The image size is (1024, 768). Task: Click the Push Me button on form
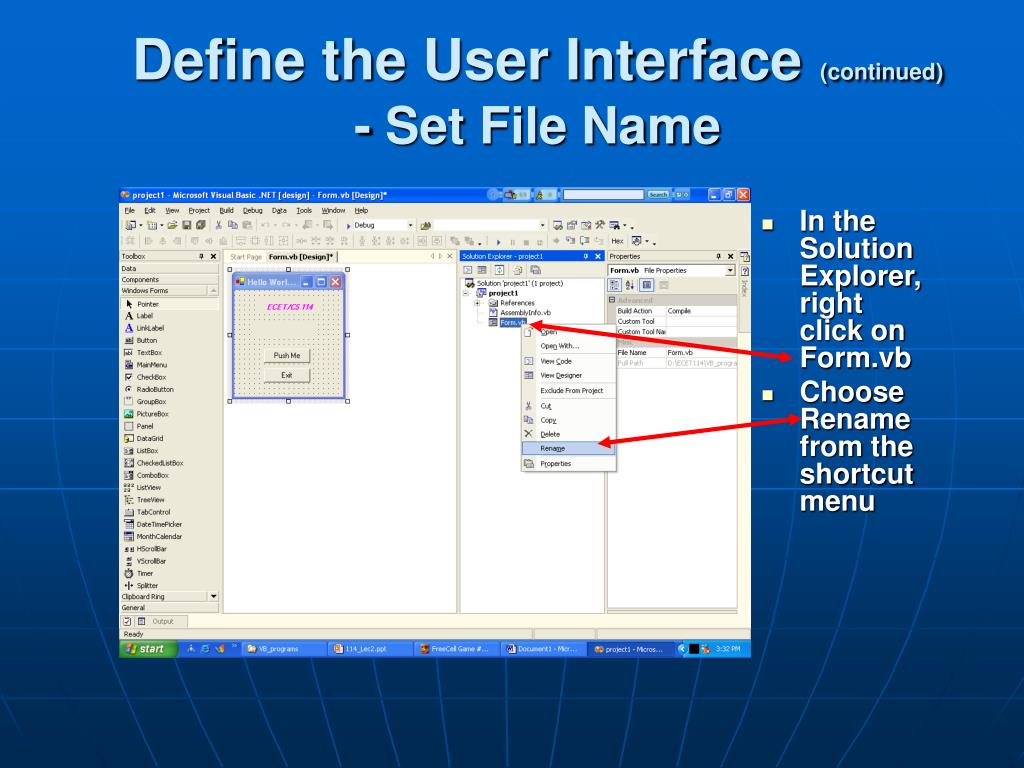[287, 355]
